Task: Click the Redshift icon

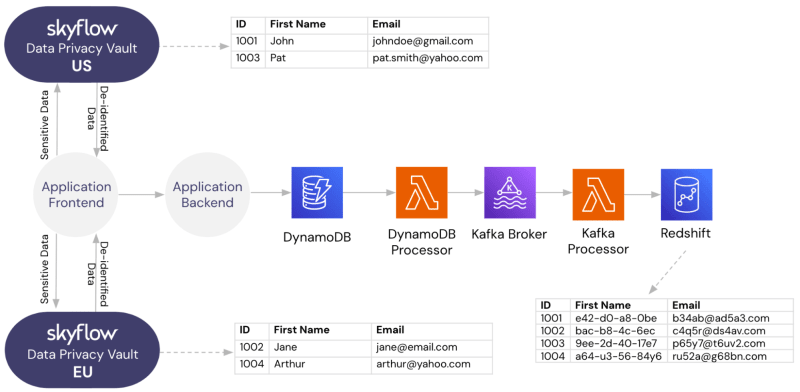Action: 686,195
